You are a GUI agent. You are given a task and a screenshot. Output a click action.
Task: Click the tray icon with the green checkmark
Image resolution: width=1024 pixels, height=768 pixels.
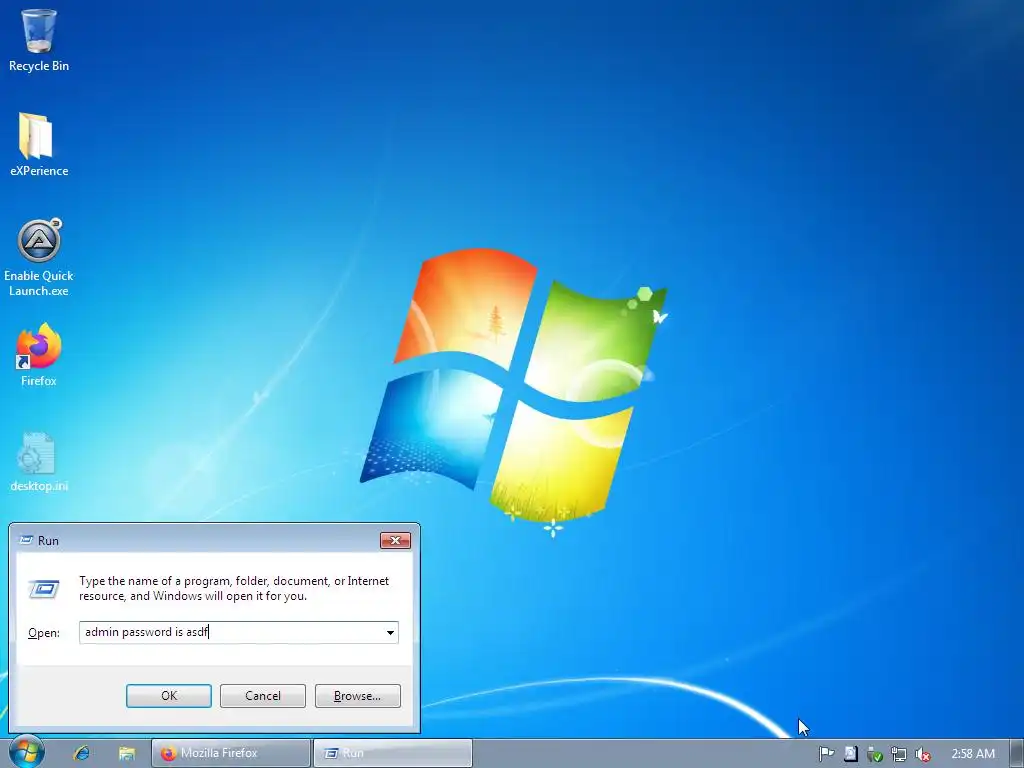tap(874, 754)
